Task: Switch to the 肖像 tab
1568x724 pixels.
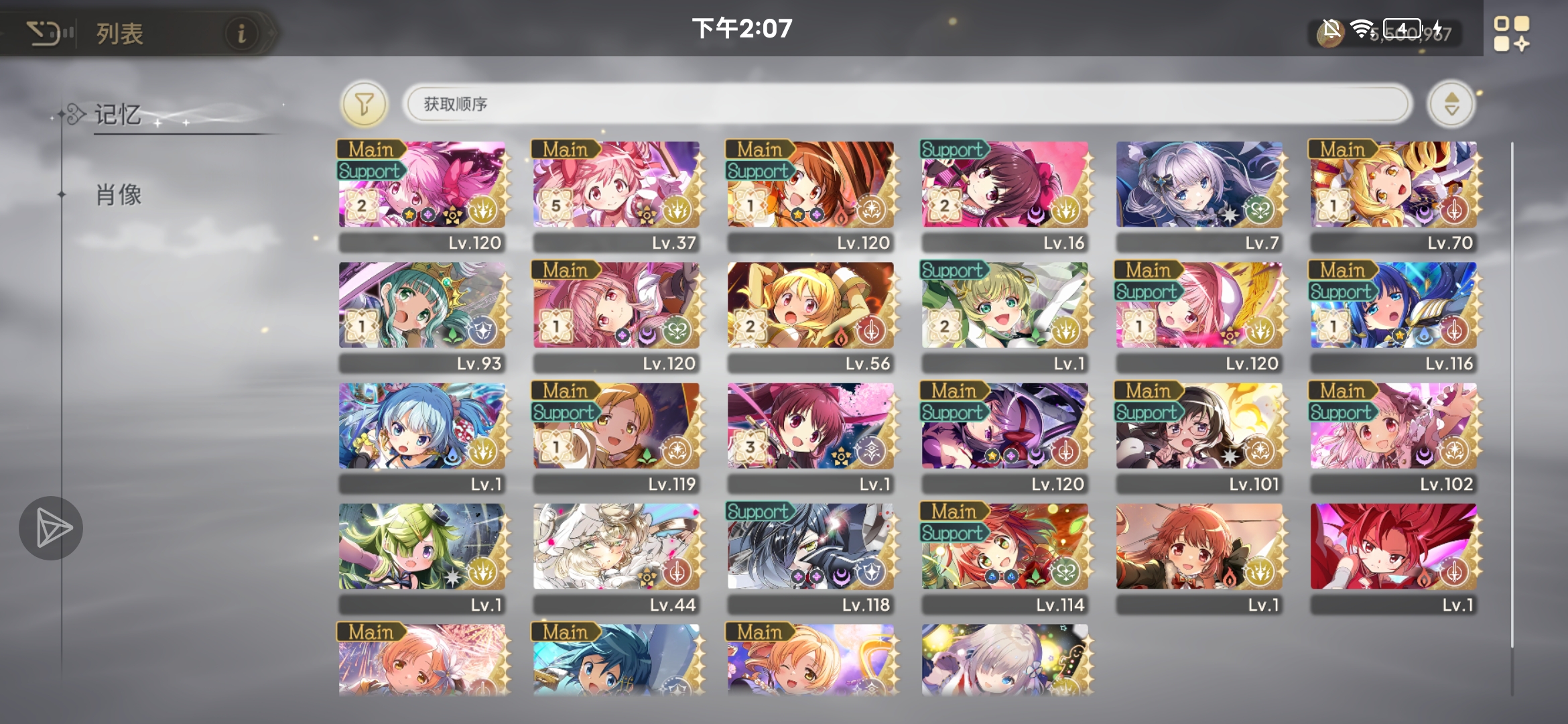Action: tap(119, 195)
